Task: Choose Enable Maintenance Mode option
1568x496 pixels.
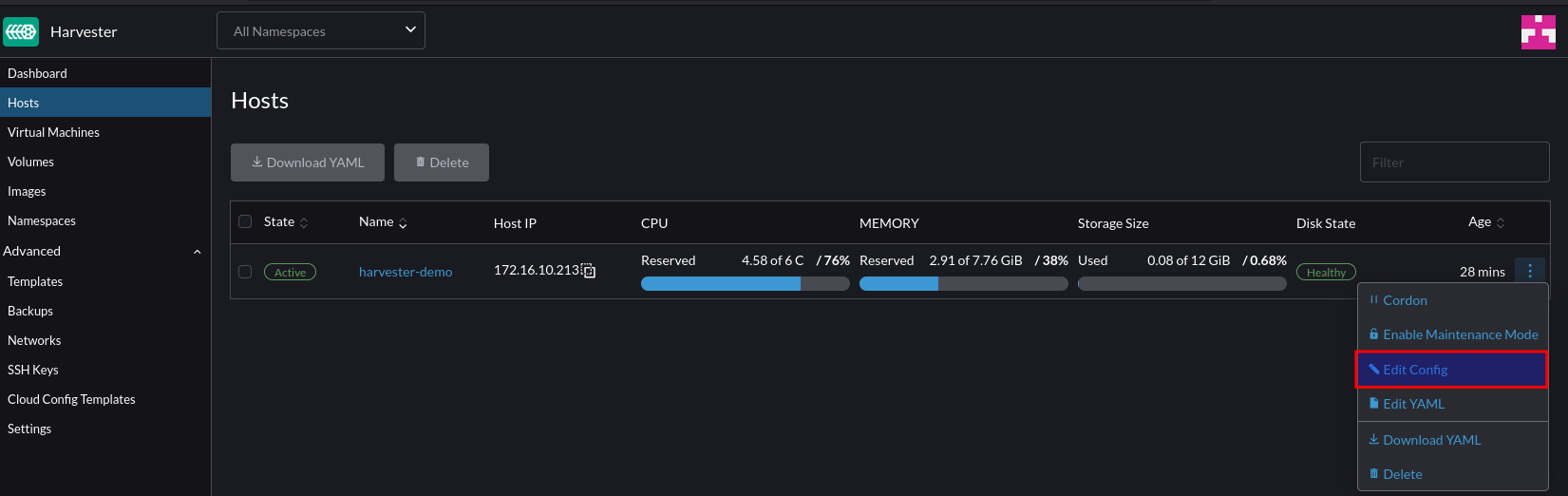Action: [1452, 334]
